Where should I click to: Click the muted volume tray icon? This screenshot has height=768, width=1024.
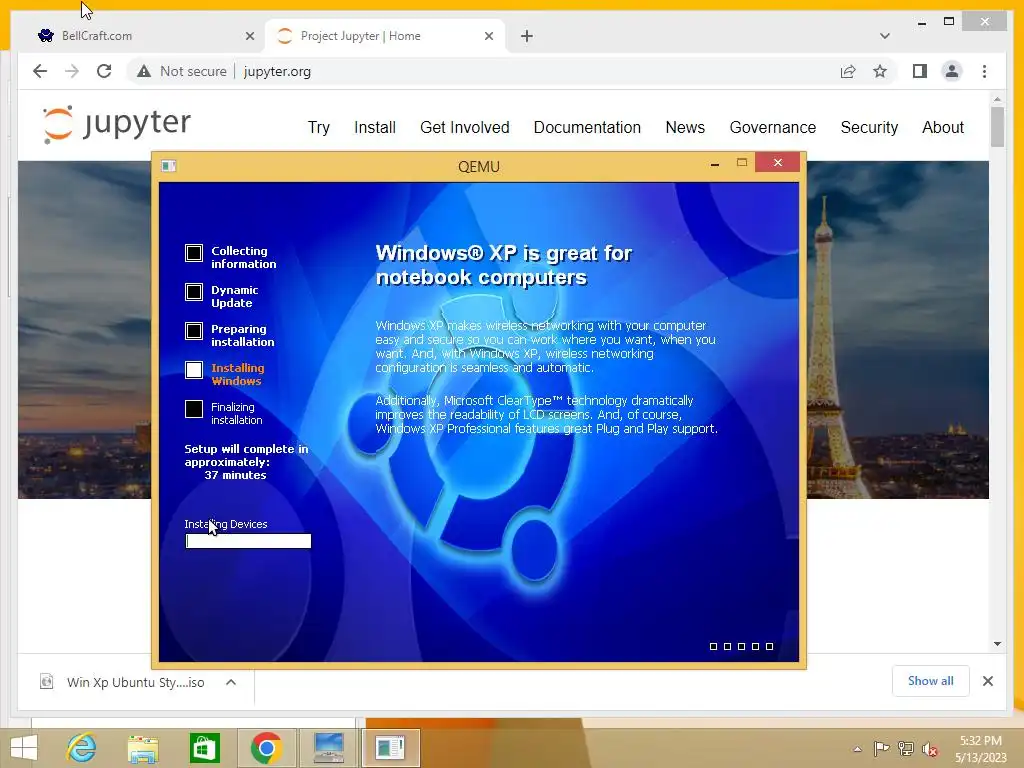929,748
